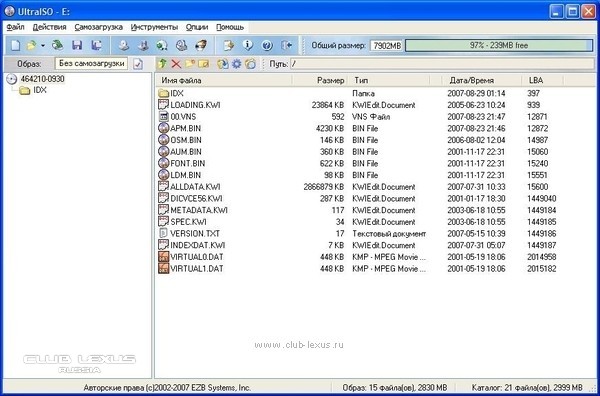Click the New image toolbar icon
The image size is (600, 396).
(x=15, y=46)
